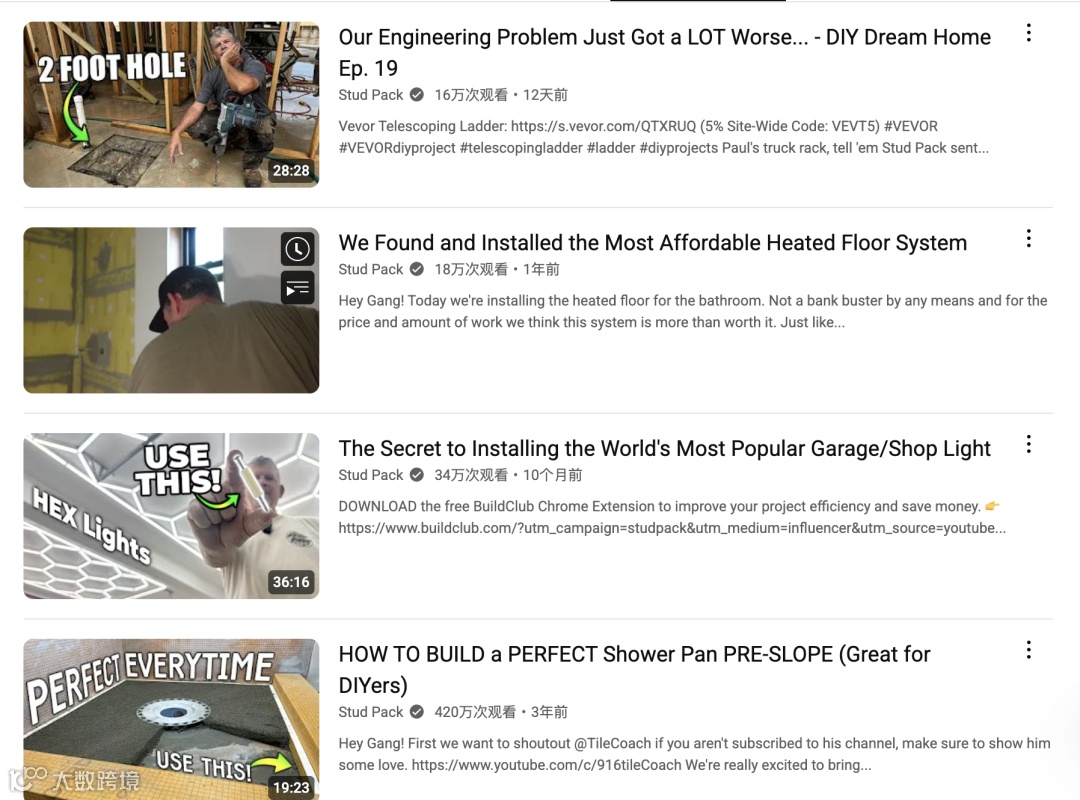The width and height of the screenshot is (1080, 800).
Task: Open the PERFECT EVERYTIME shower pan thumbnail
Action: [x=172, y=719]
